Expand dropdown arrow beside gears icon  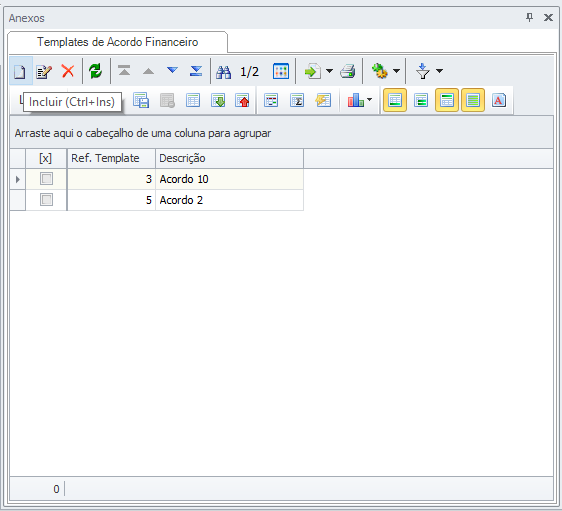396,71
